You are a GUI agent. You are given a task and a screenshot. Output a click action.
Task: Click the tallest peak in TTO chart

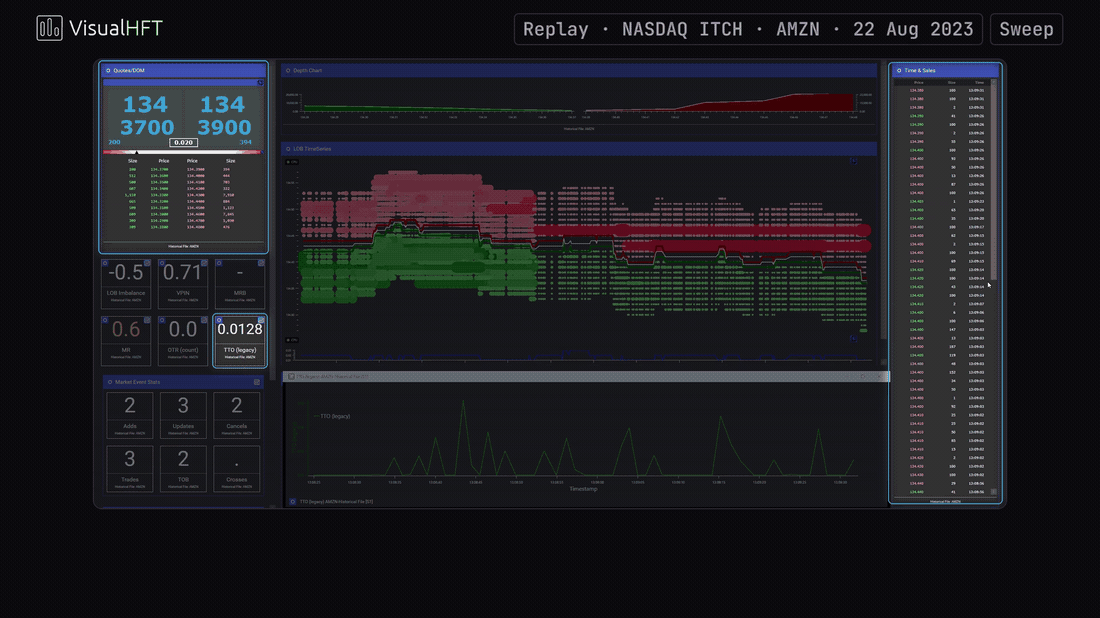[463, 403]
